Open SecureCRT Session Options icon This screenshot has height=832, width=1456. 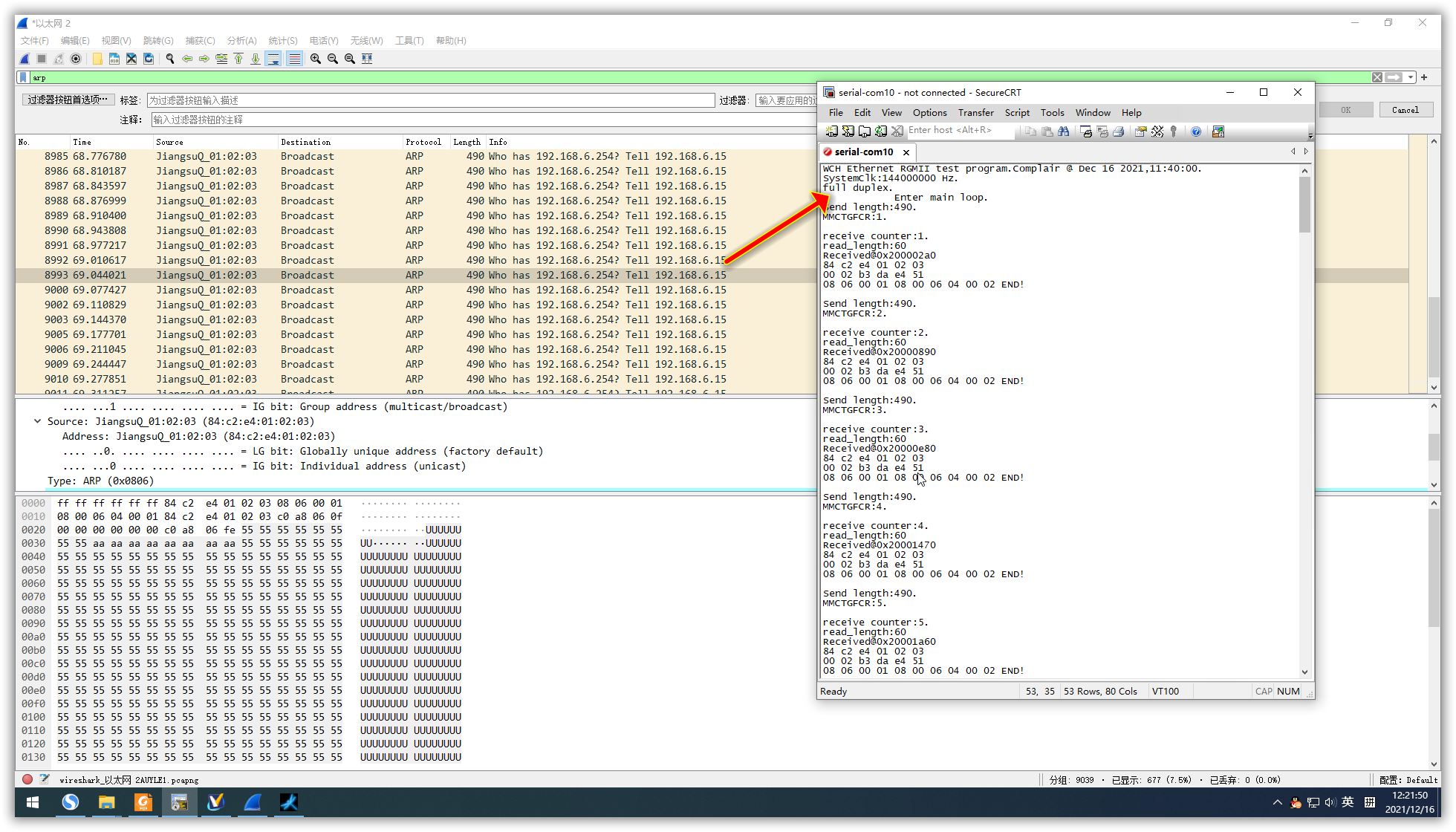pyautogui.click(x=1141, y=131)
